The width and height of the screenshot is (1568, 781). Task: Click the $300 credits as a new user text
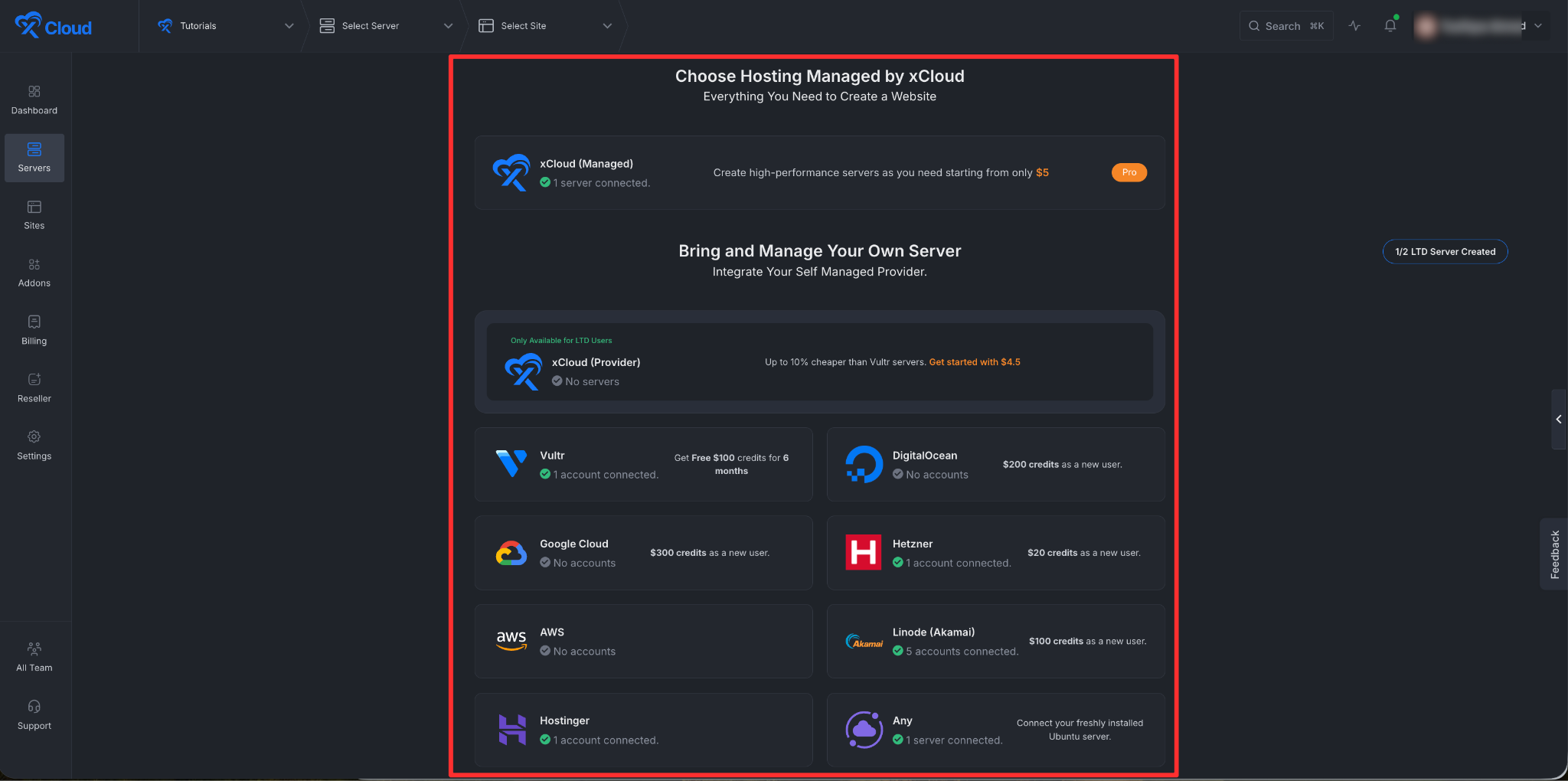[710, 553]
